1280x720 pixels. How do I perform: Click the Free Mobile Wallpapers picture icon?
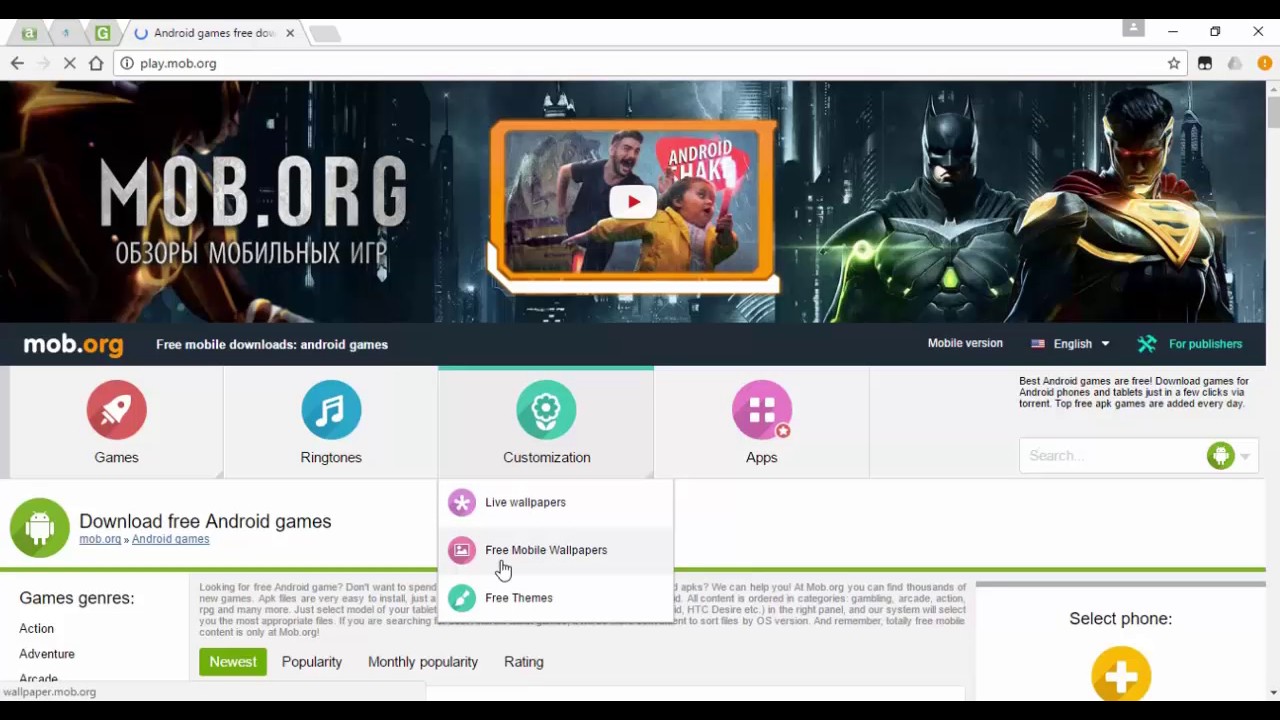(462, 550)
